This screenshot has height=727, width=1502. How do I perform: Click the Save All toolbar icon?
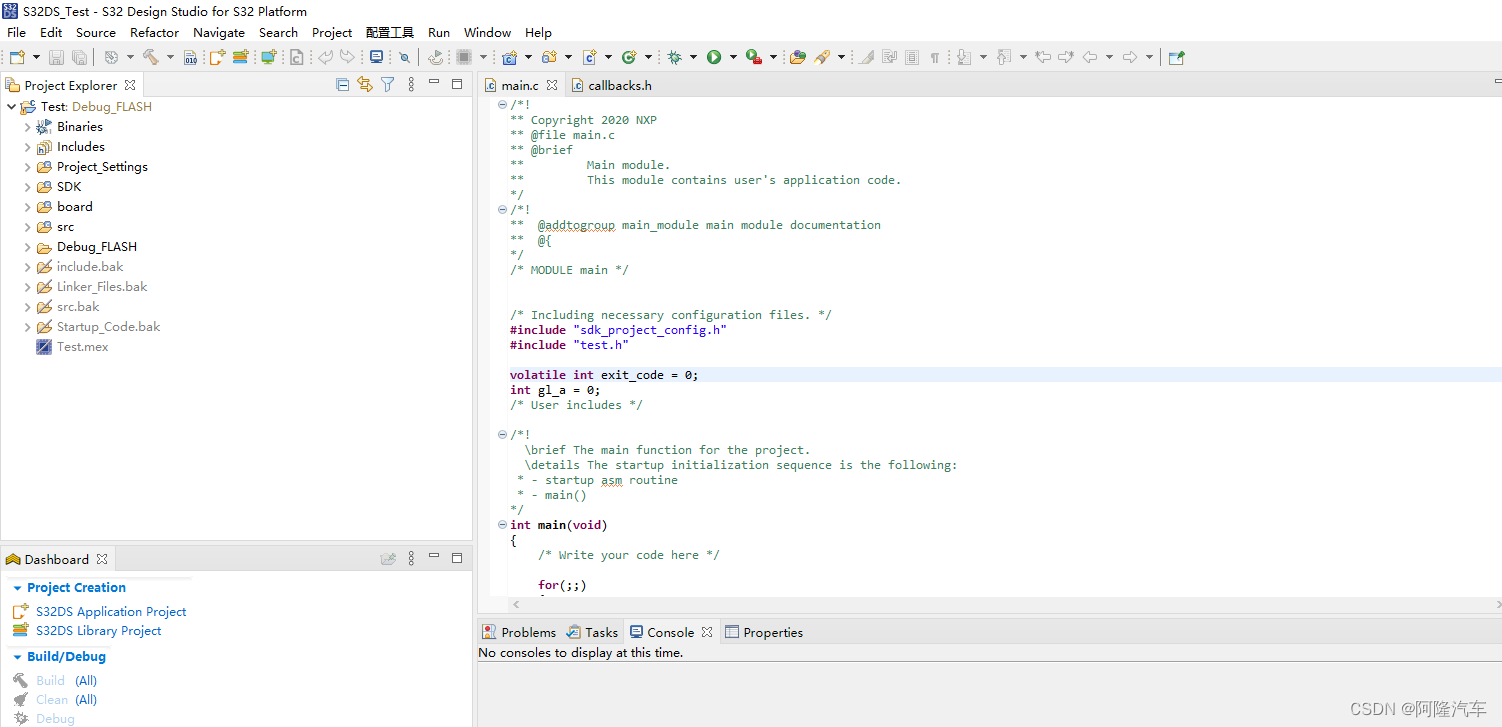[79, 57]
